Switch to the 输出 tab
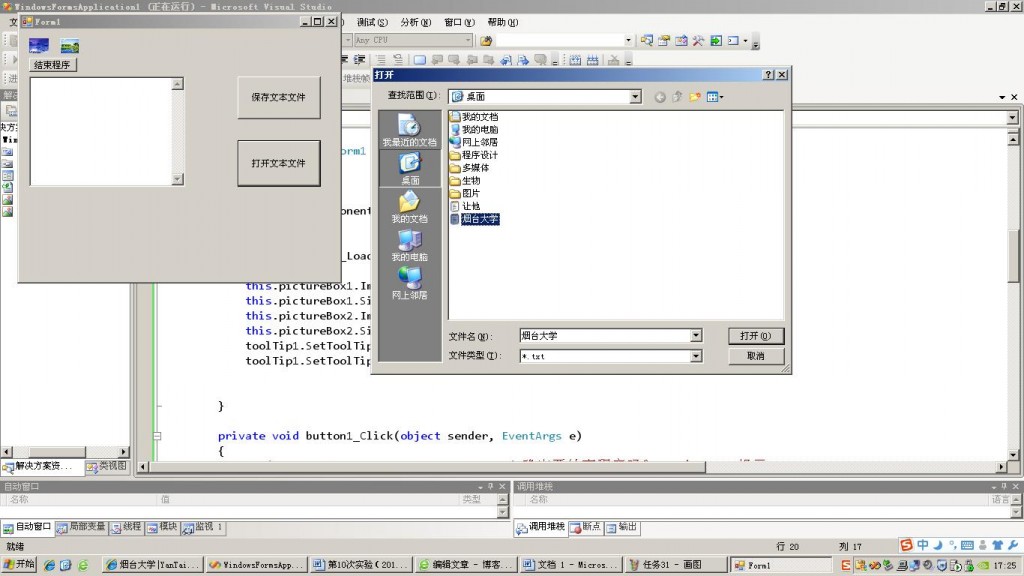Image resolution: width=1024 pixels, height=576 pixels. pos(622,527)
